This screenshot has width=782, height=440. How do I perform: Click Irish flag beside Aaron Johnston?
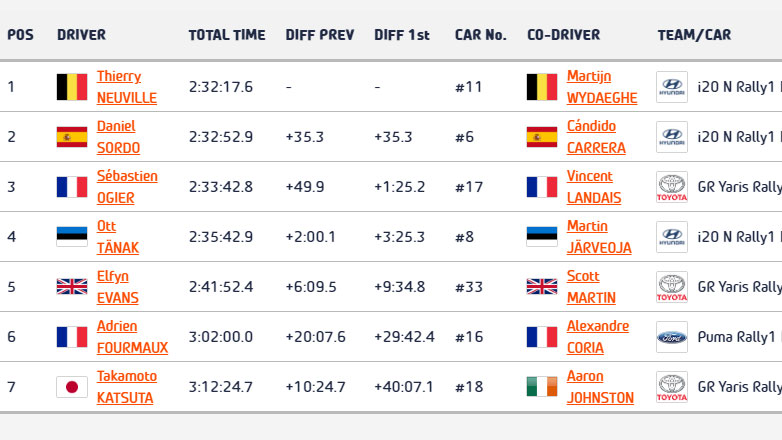pyautogui.click(x=542, y=387)
